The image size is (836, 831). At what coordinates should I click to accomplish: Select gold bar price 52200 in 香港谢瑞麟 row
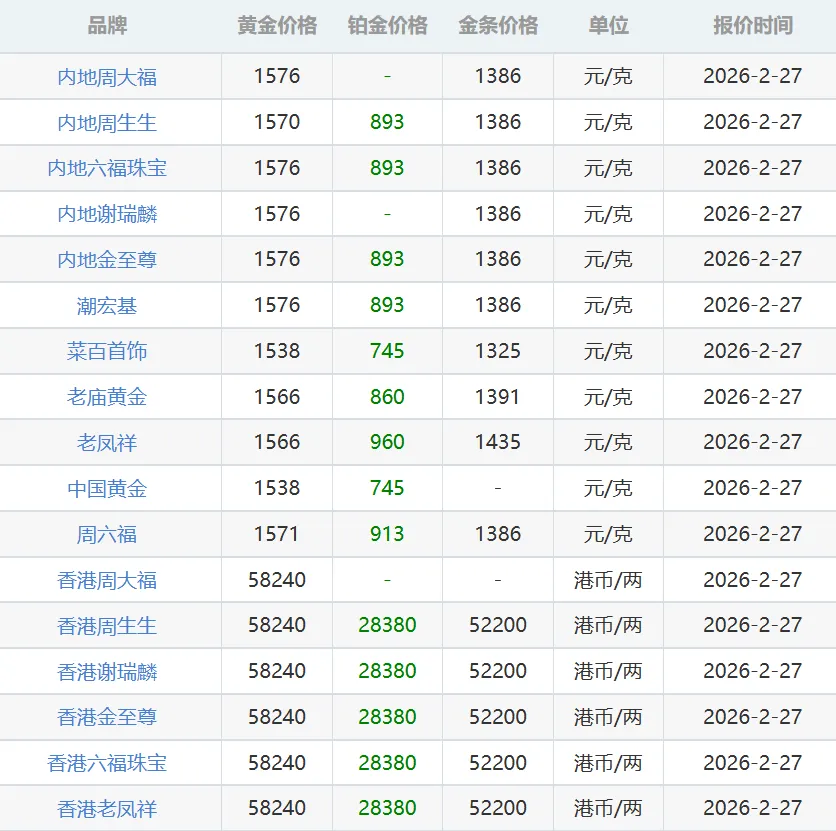498,671
